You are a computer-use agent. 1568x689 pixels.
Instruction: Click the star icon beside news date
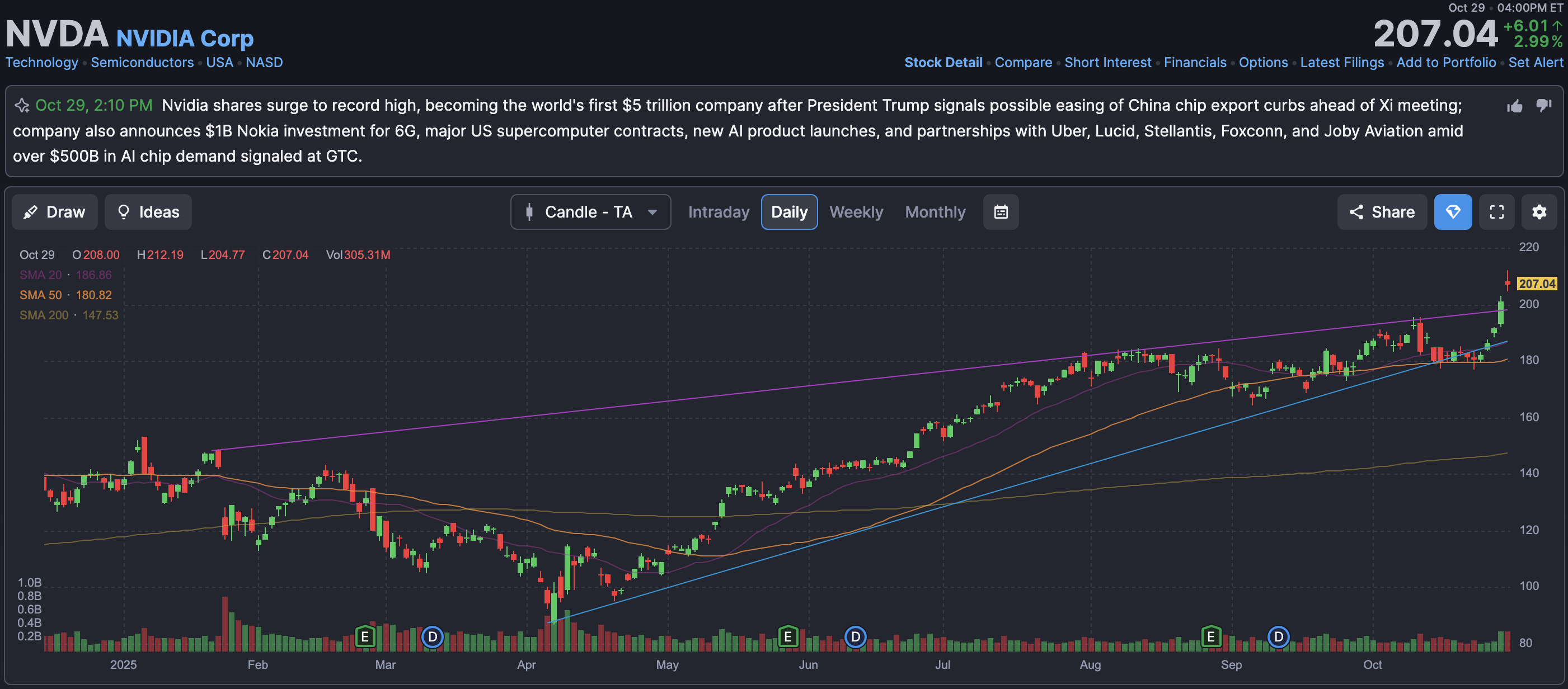tap(22, 105)
